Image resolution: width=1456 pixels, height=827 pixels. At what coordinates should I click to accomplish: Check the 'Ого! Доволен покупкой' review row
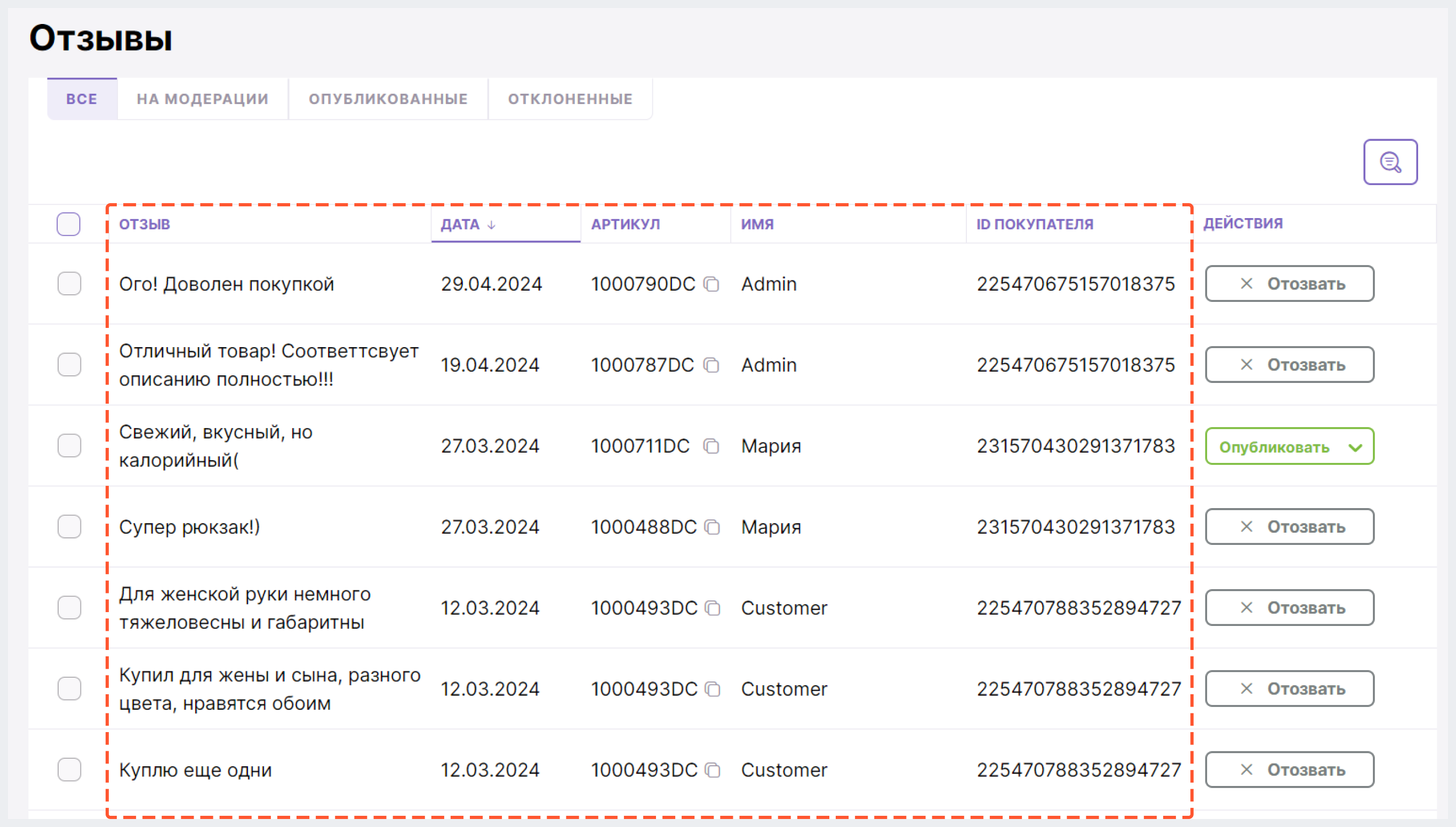[x=69, y=284]
